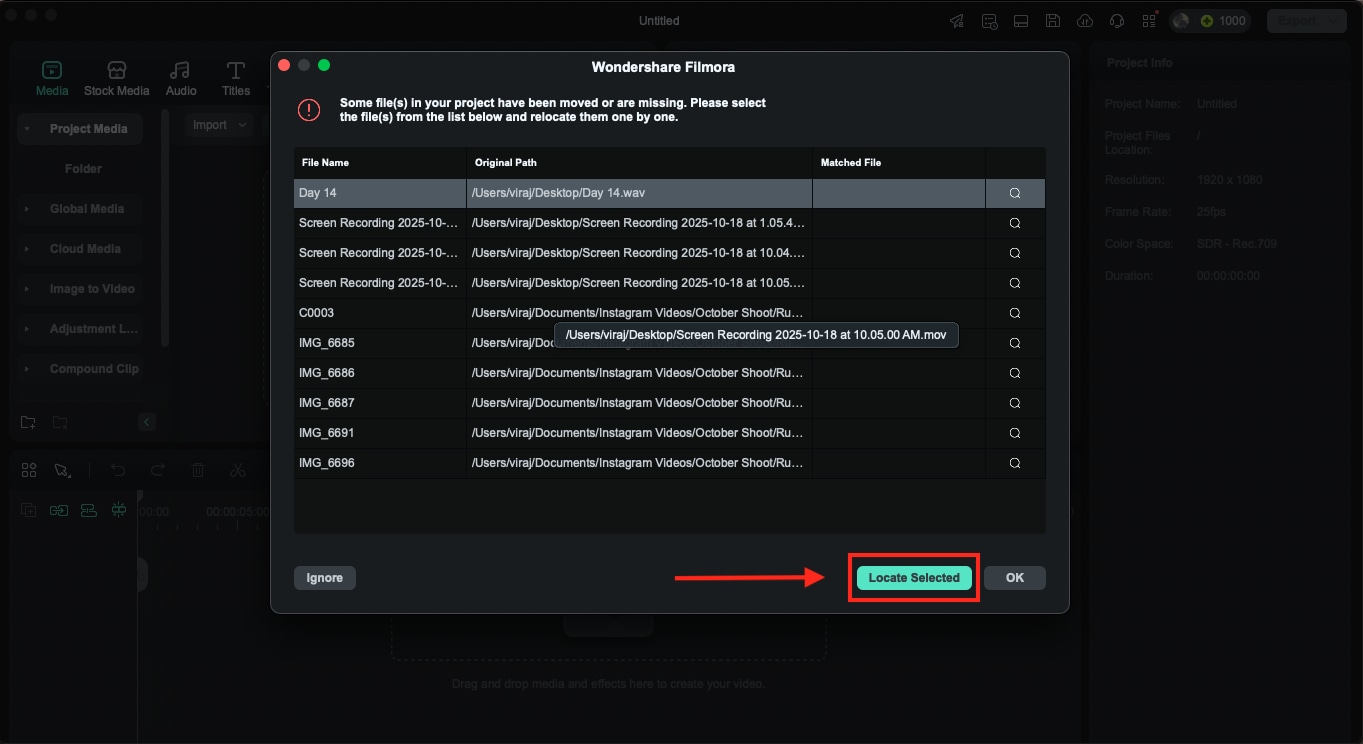Toggle the auto link green icon in the timeline
The width and height of the screenshot is (1363, 744).
click(x=89, y=510)
